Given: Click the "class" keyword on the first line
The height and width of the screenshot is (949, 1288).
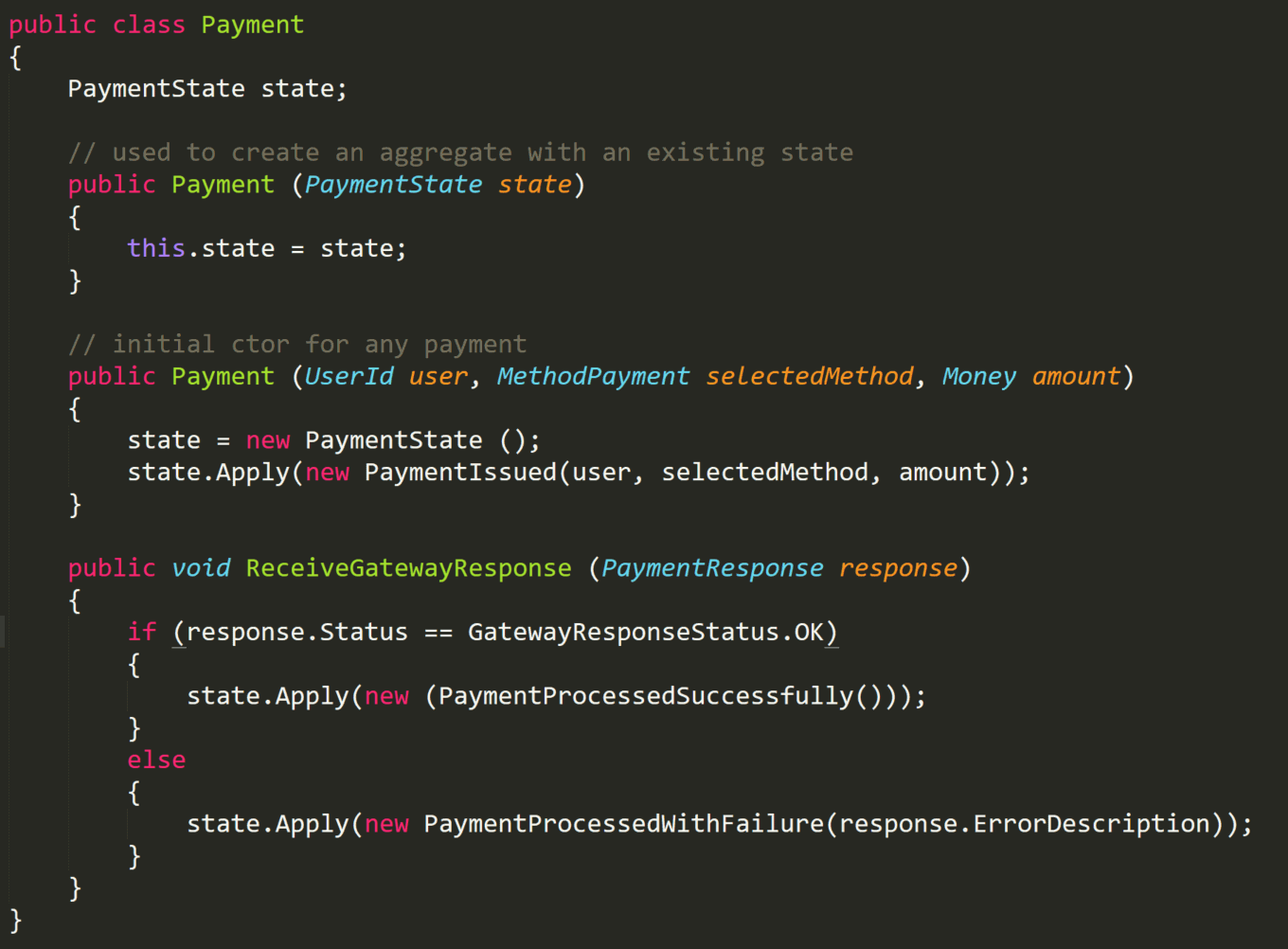Looking at the screenshot, I should tap(149, 25).
